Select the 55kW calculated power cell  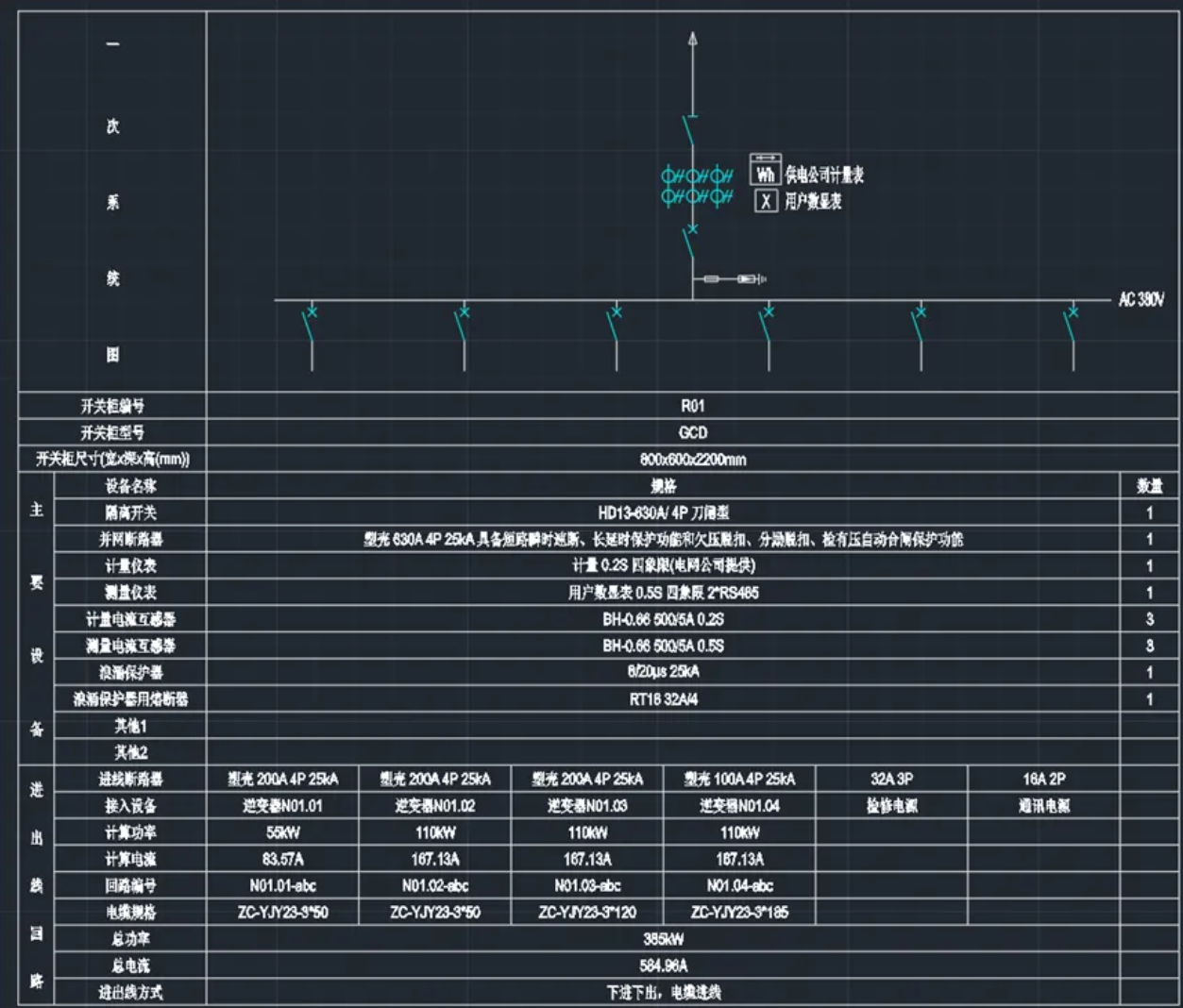282,832
